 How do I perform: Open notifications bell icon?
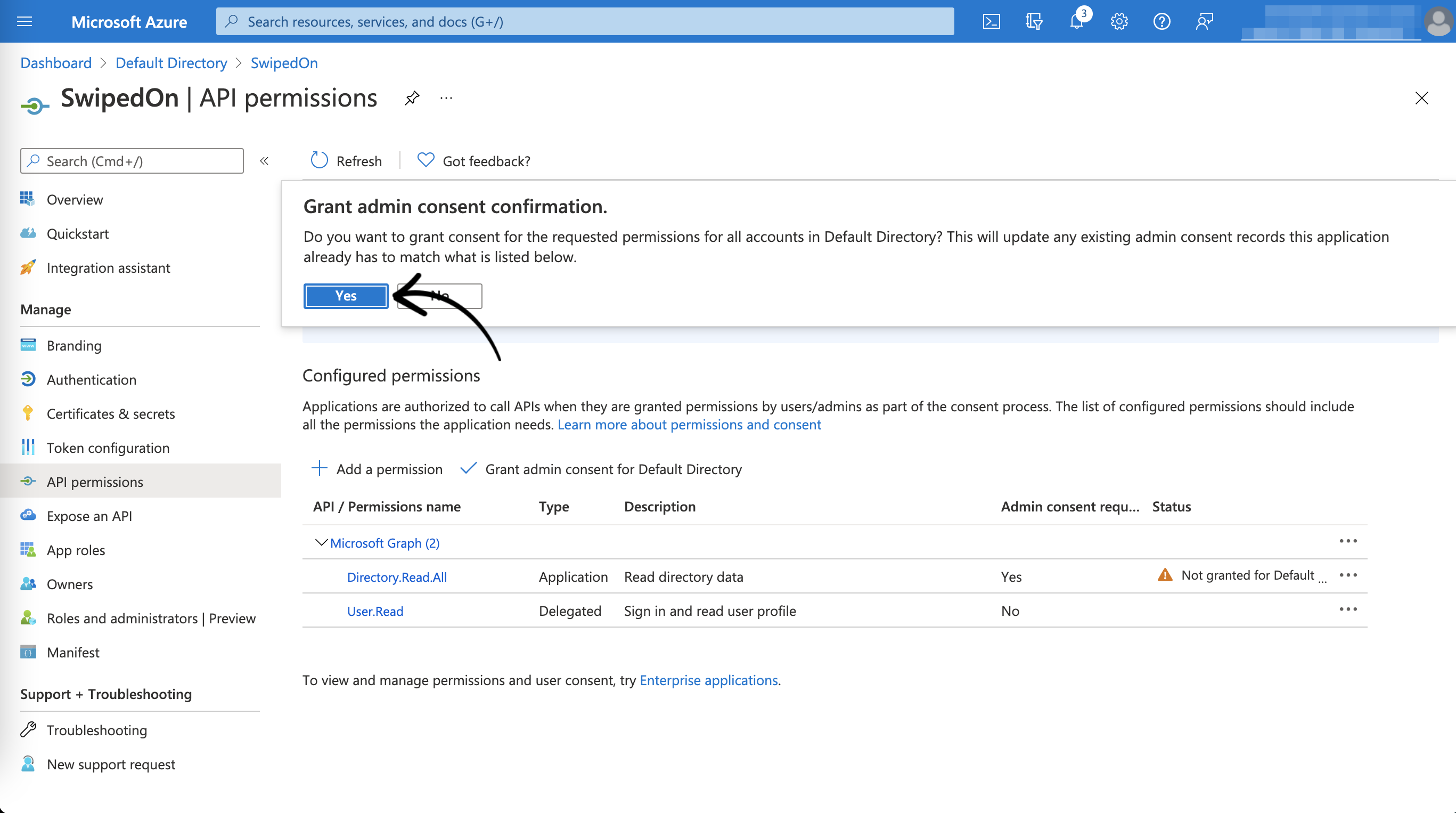[x=1077, y=21]
